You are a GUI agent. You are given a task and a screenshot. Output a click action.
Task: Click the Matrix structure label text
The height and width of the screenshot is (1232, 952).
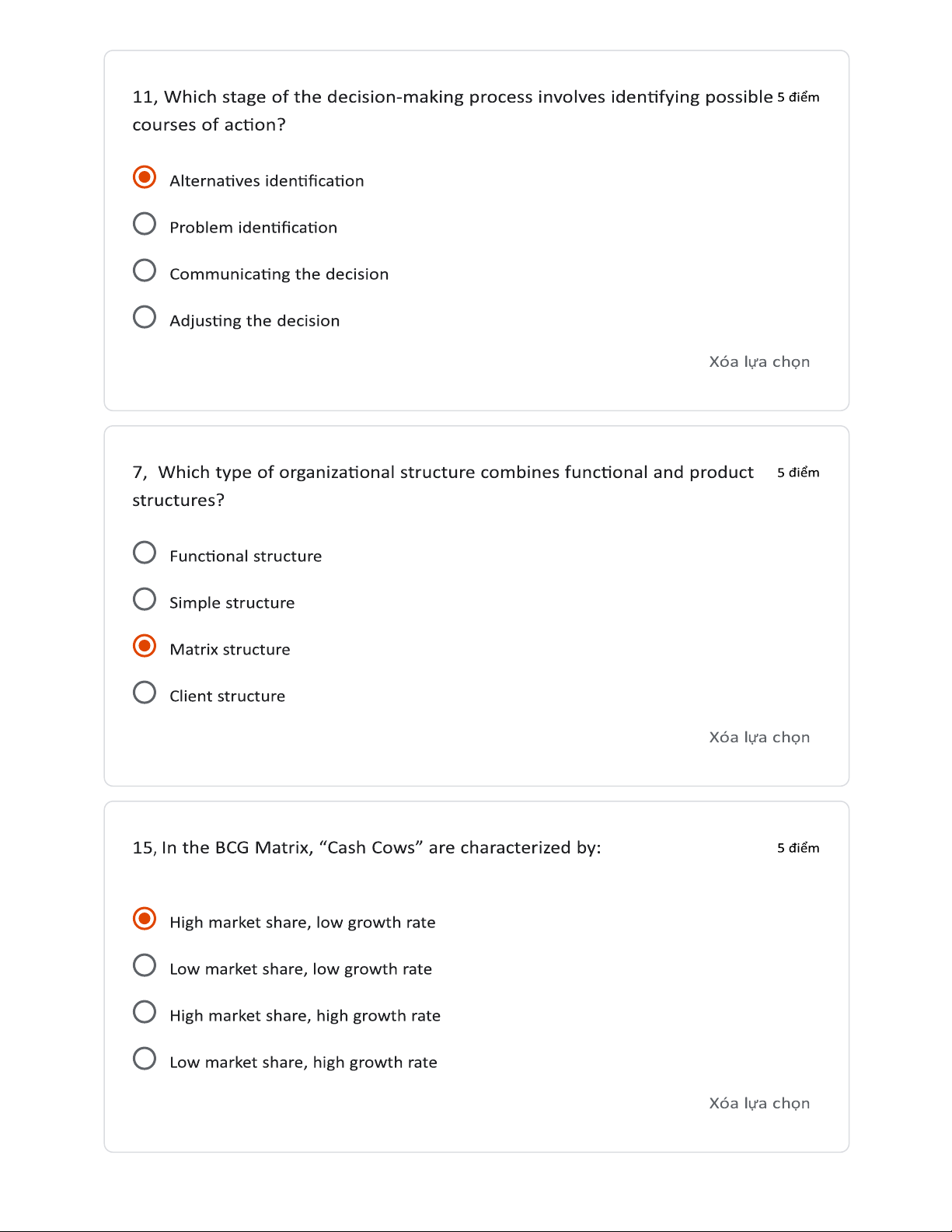pos(230,650)
